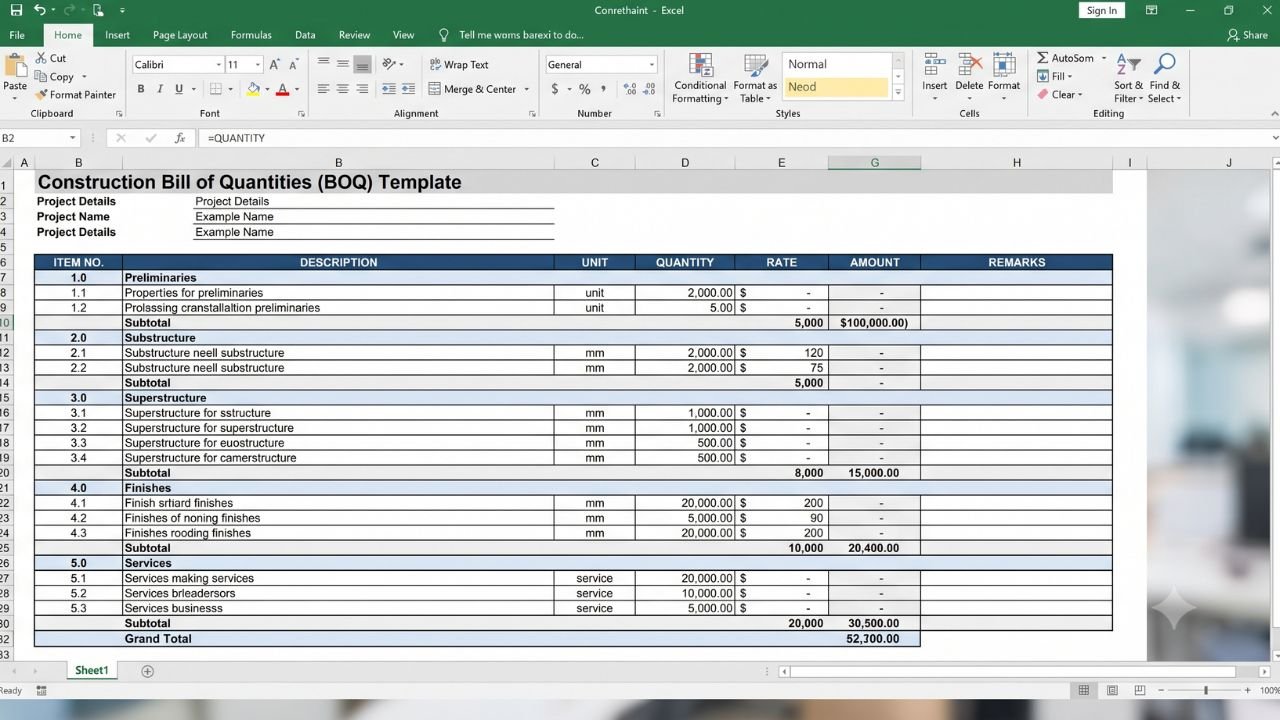The height and width of the screenshot is (720, 1280).
Task: Top-align the cell contents
Action: point(323,64)
